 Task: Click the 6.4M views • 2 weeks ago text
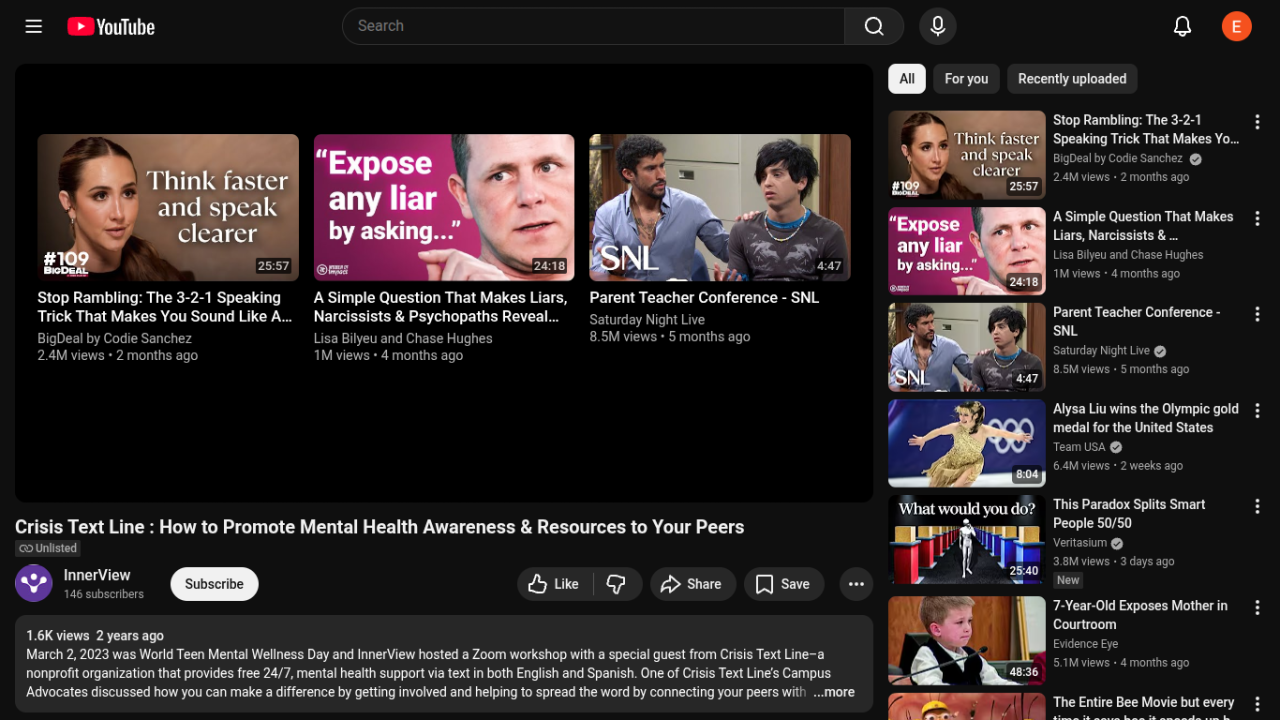click(1118, 466)
